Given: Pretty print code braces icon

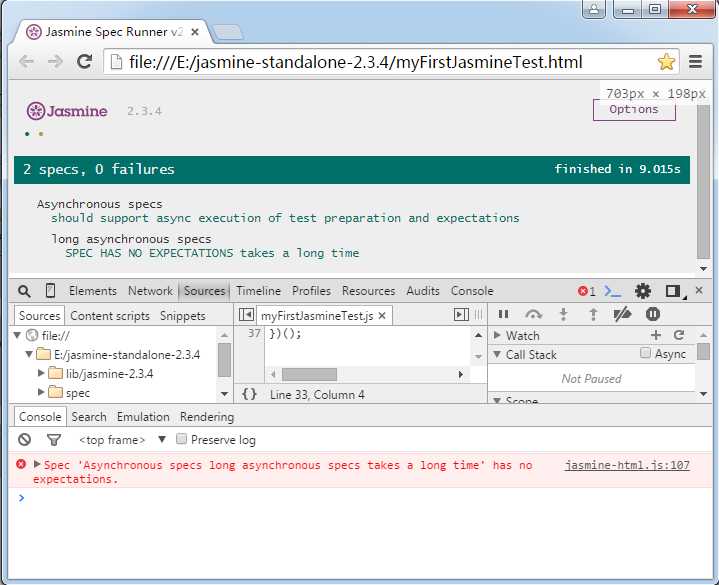Looking at the screenshot, I should tap(249, 394).
